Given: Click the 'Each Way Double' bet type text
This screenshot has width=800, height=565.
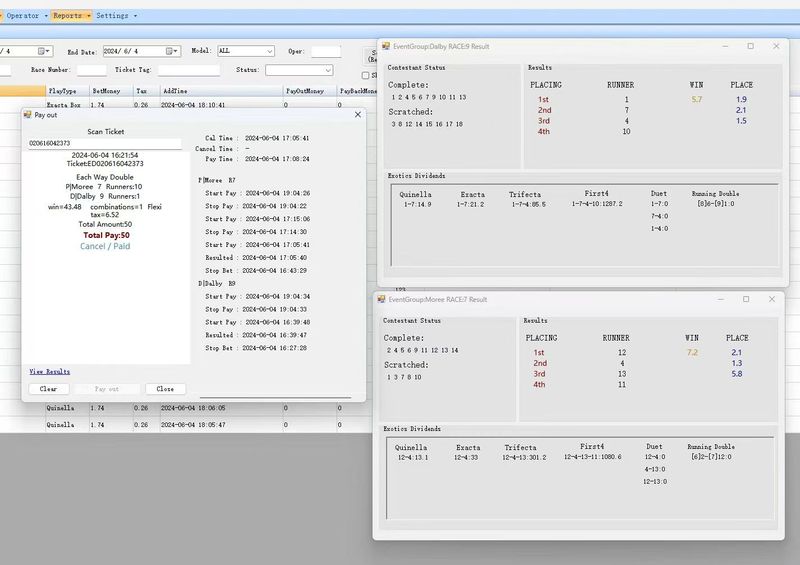Looking at the screenshot, I should coord(105,177).
